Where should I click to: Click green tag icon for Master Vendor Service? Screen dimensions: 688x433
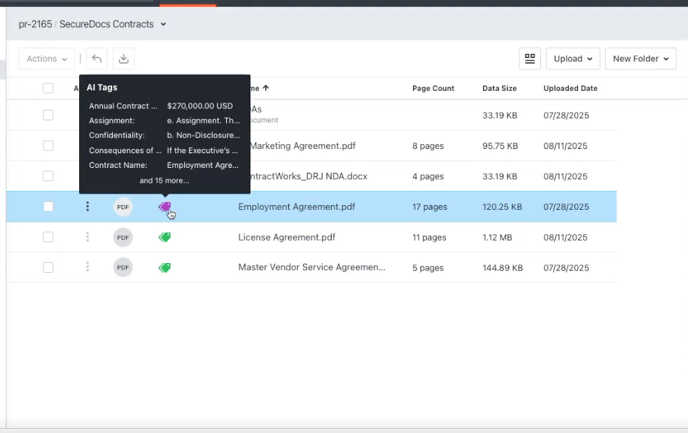pos(165,268)
